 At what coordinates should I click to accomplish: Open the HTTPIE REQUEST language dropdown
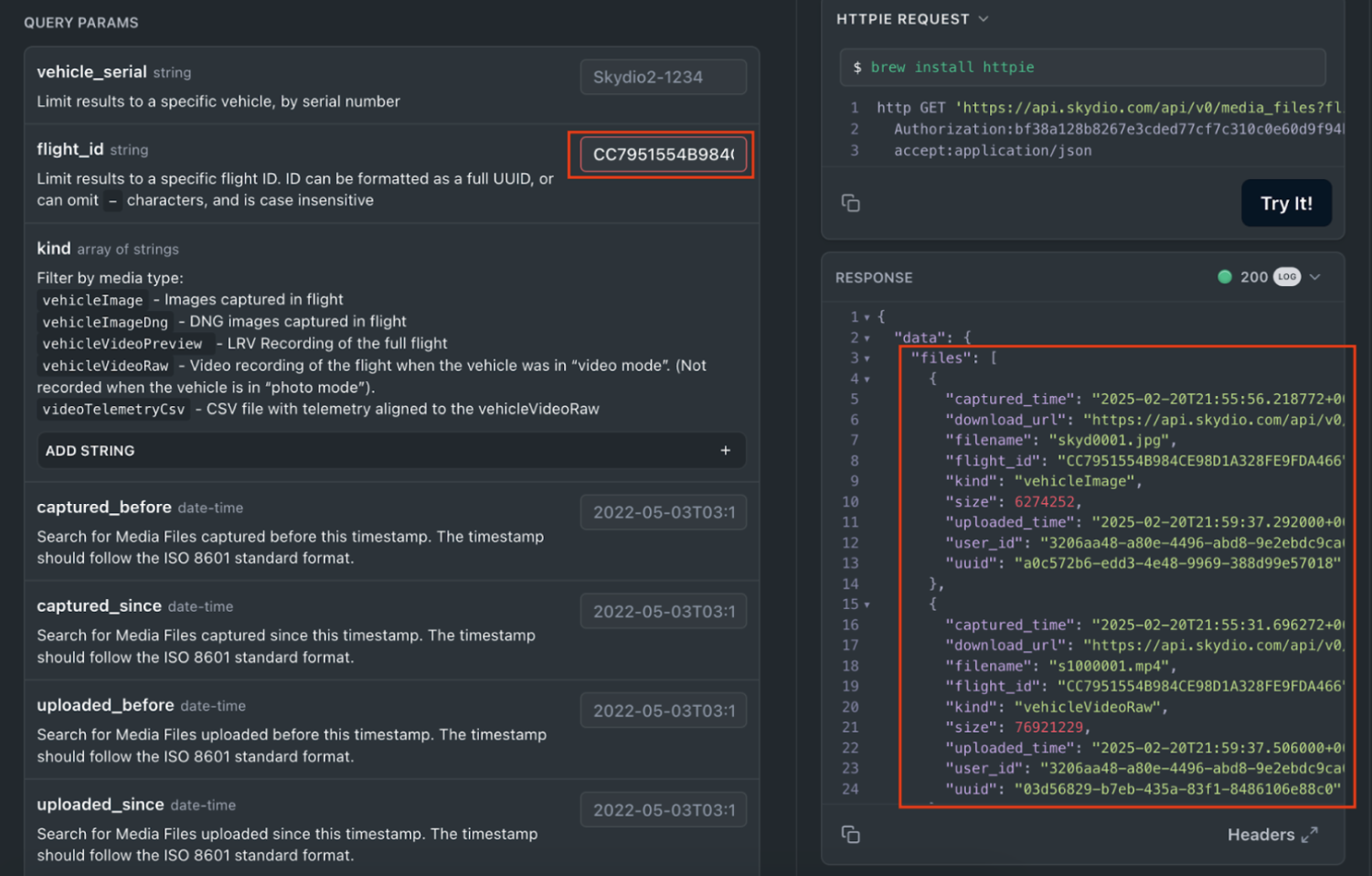point(984,19)
